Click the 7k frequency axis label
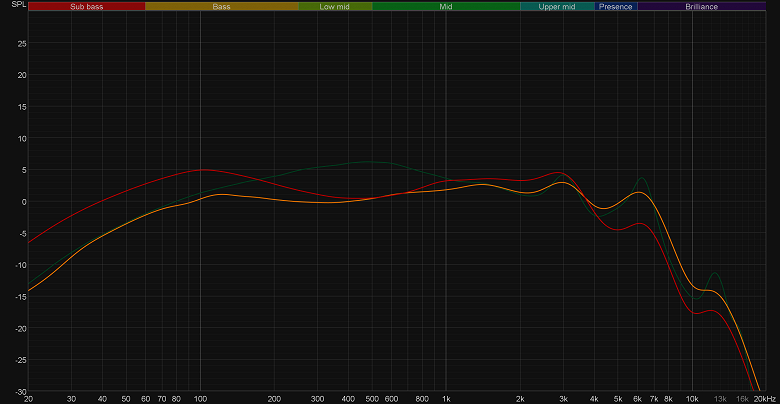The image size is (780, 404). pos(654,399)
